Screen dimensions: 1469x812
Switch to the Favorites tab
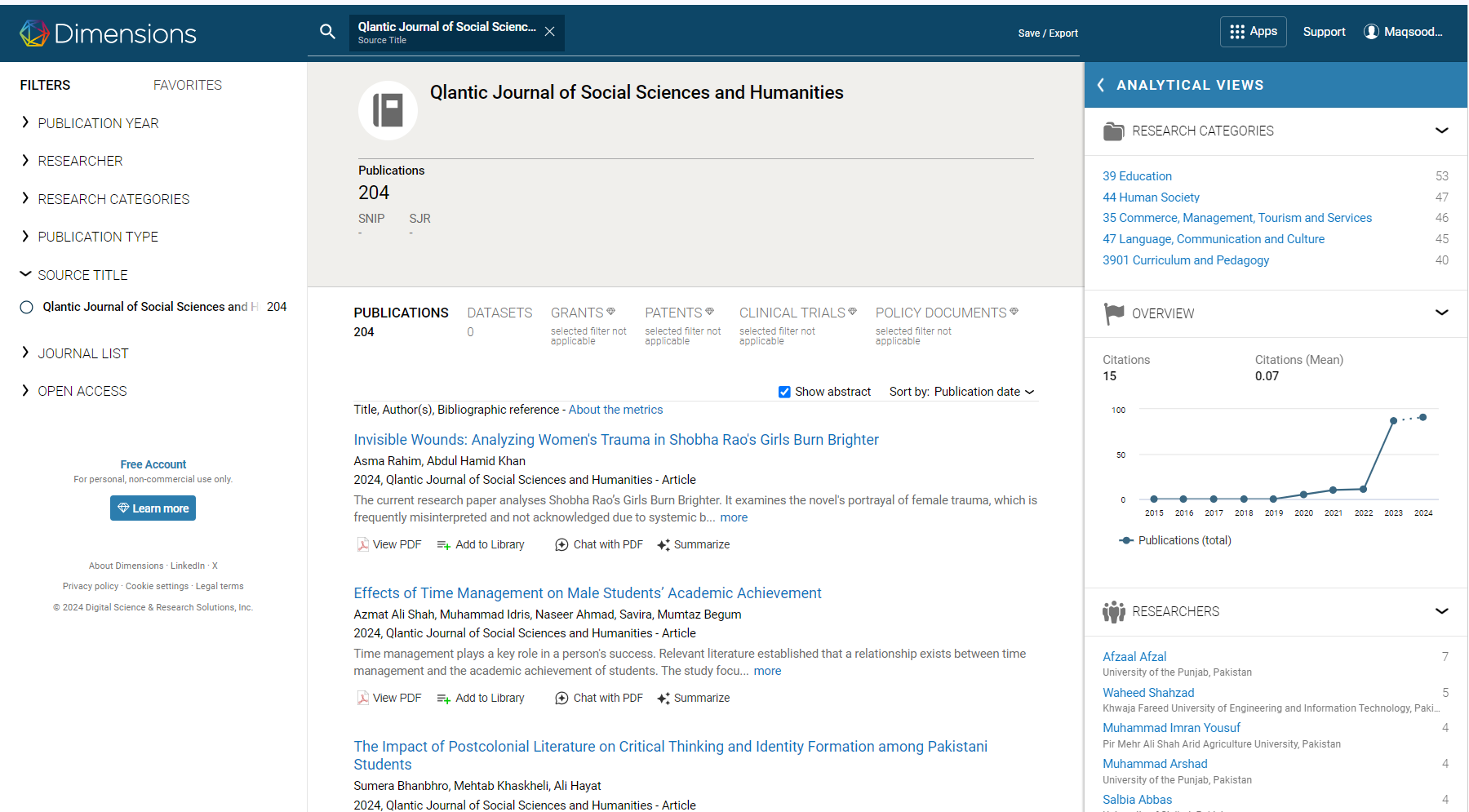[x=187, y=85]
